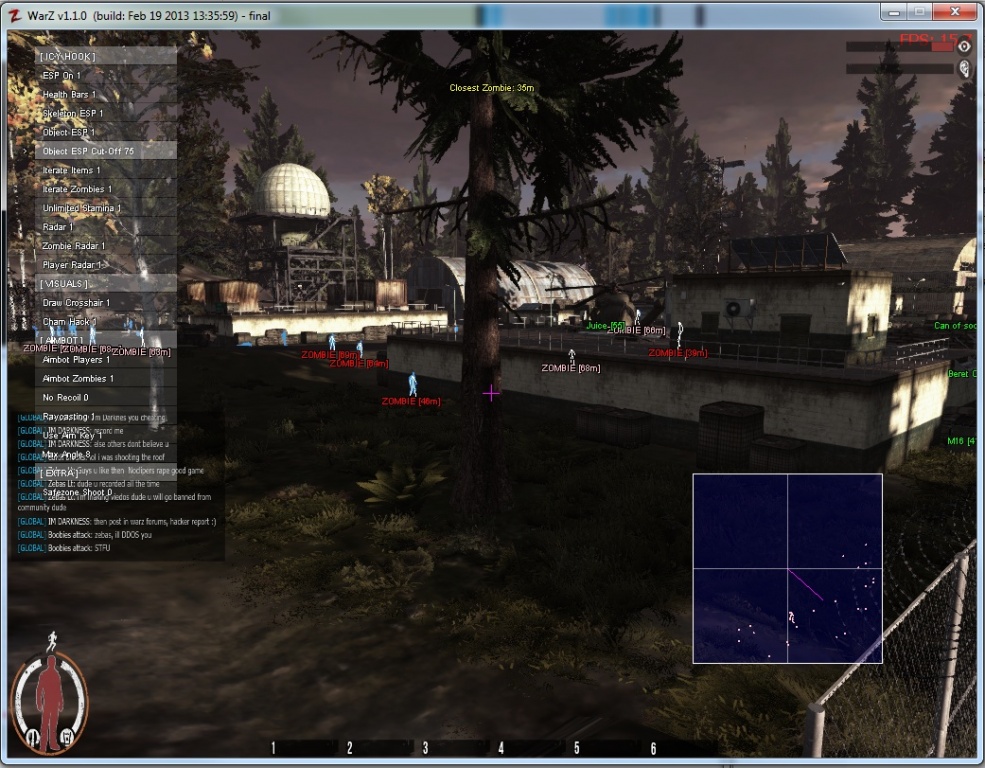Toggle the Cham Hack option
Viewport: 985px width, 768px height.
tap(106, 322)
